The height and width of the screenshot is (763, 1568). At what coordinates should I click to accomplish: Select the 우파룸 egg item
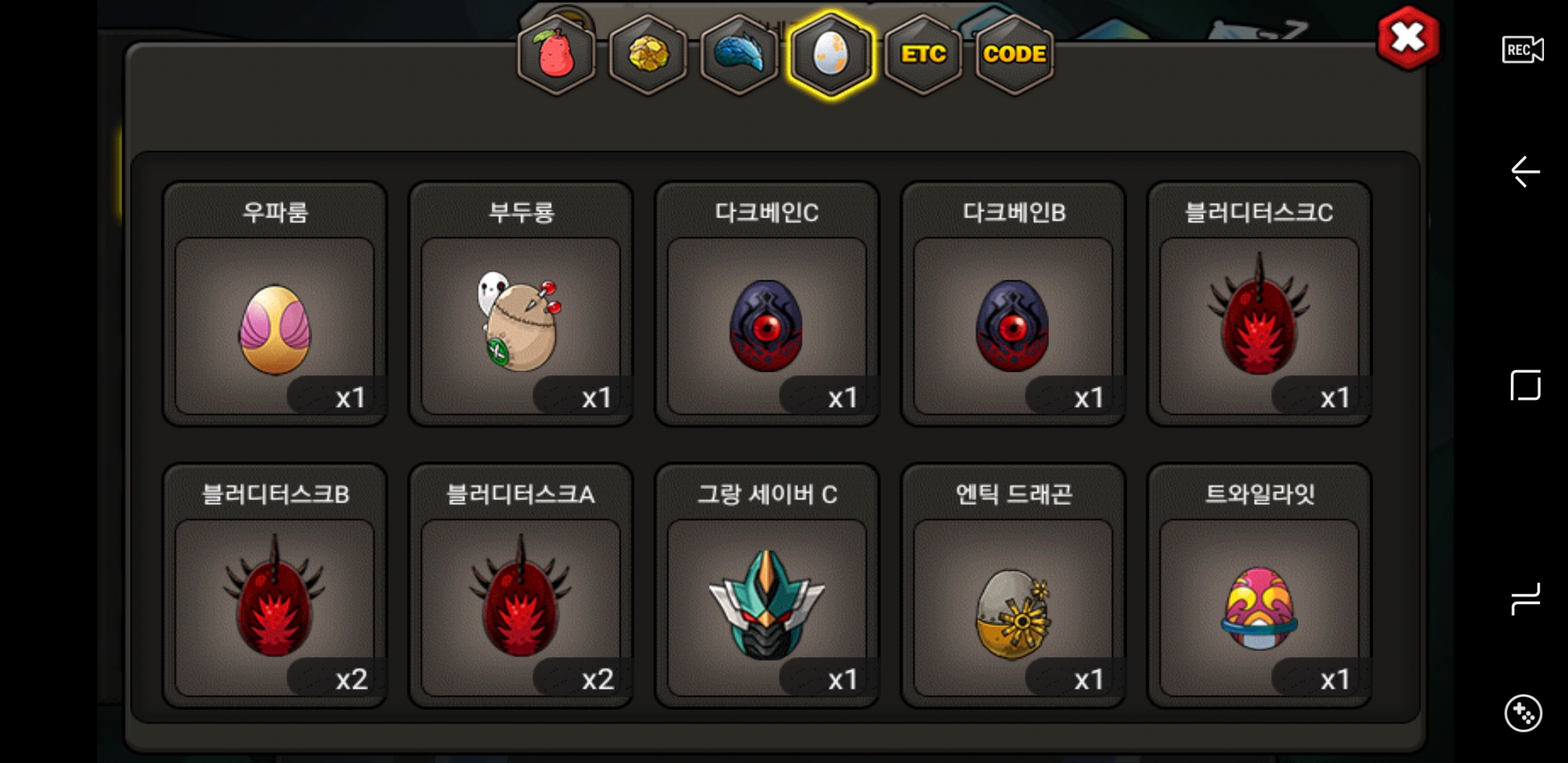pos(275,304)
